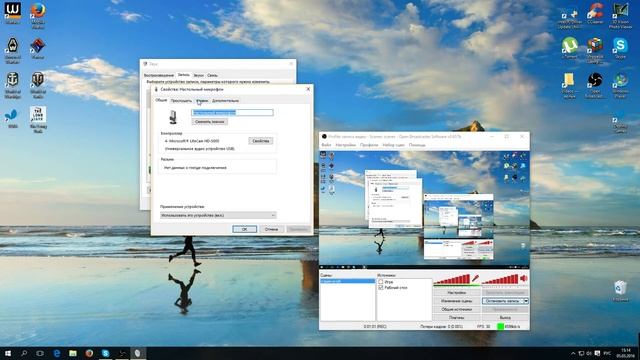
Task: Open the 'Настройки' menu in OBS
Action: coord(345,145)
